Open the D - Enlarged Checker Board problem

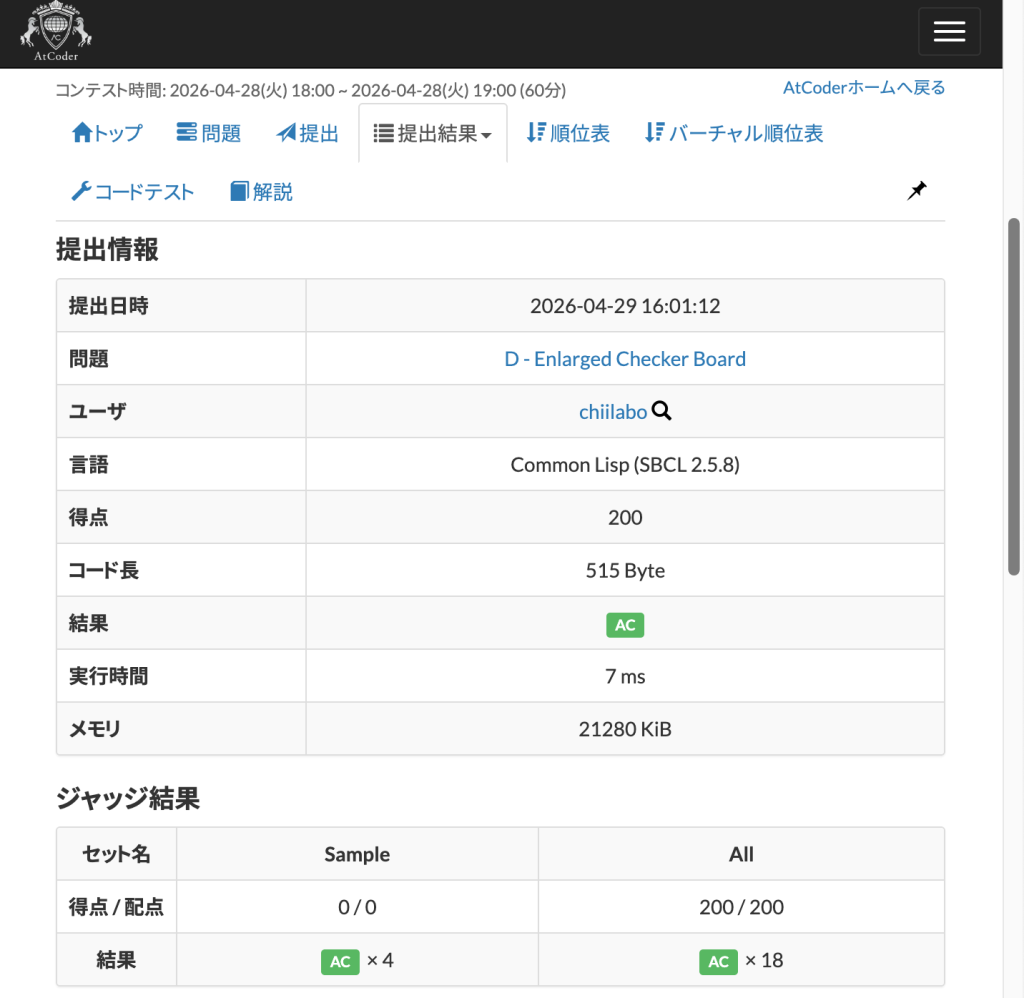625,359
